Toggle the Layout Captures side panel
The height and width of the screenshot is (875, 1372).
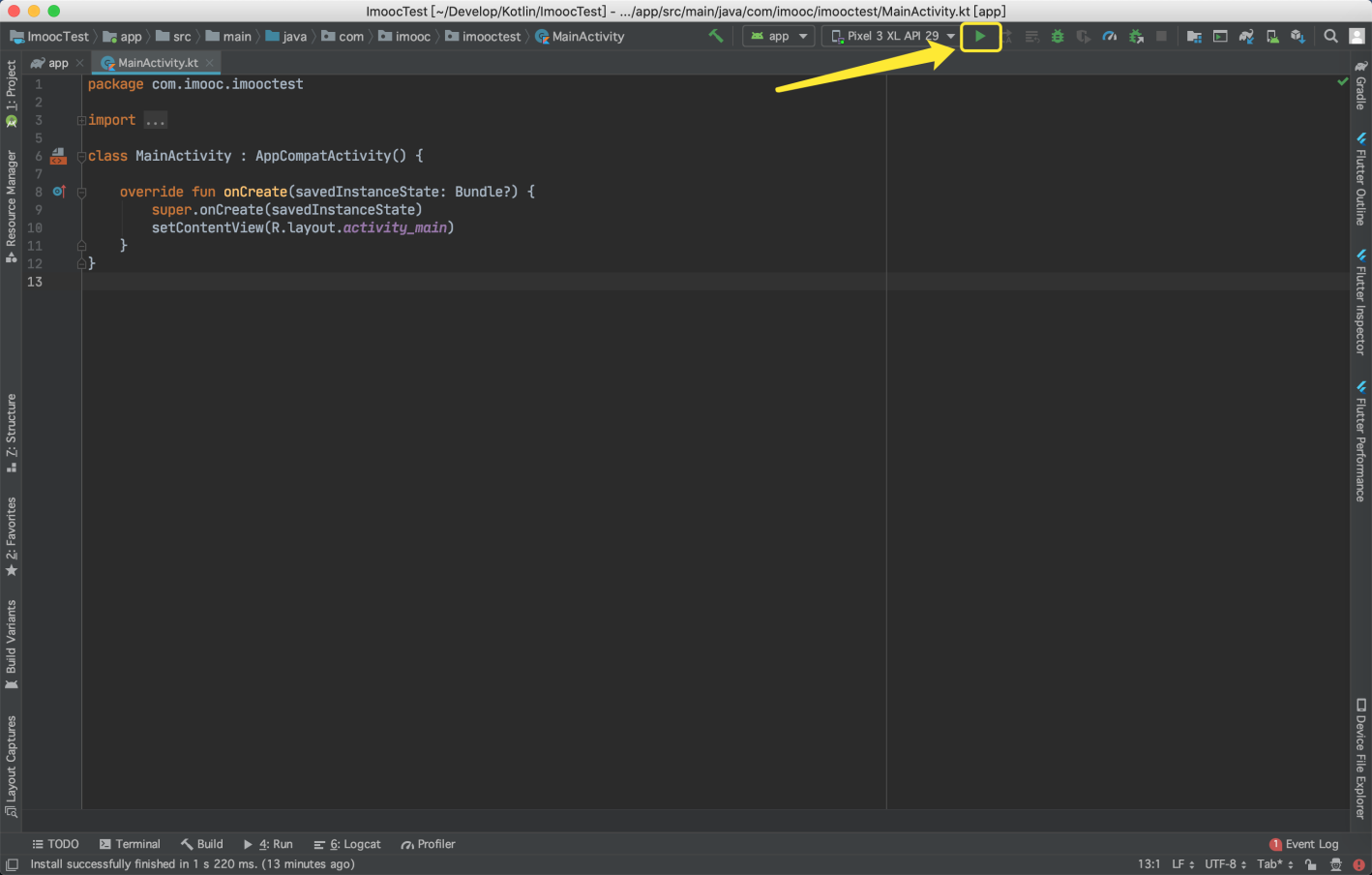[12, 767]
